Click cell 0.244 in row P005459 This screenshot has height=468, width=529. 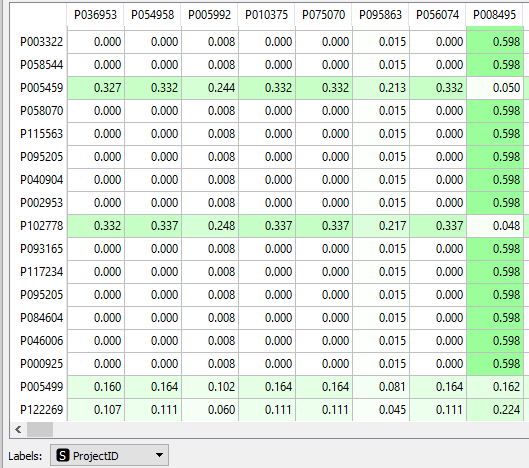(x=210, y=88)
